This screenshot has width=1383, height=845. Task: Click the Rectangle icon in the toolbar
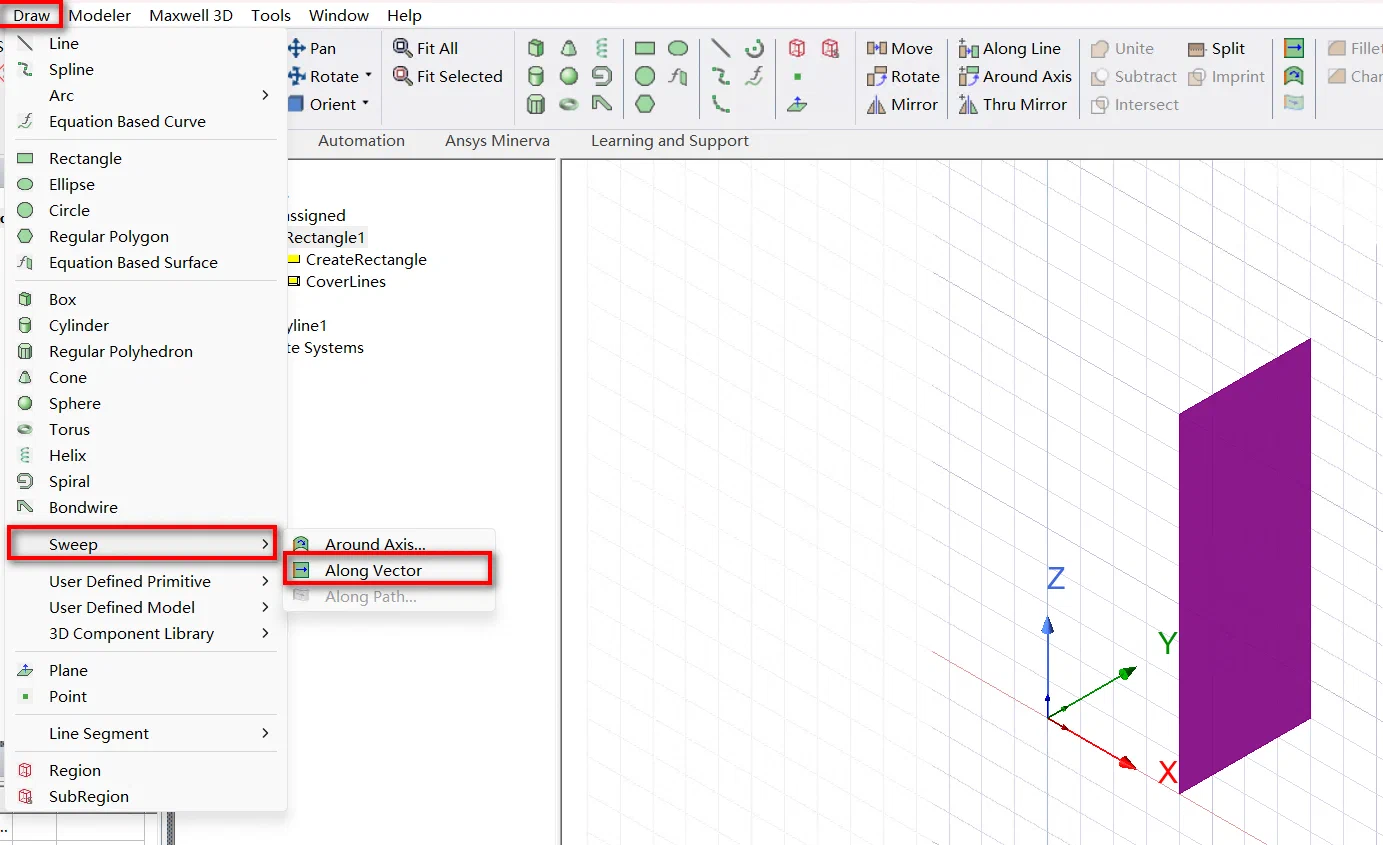click(645, 48)
